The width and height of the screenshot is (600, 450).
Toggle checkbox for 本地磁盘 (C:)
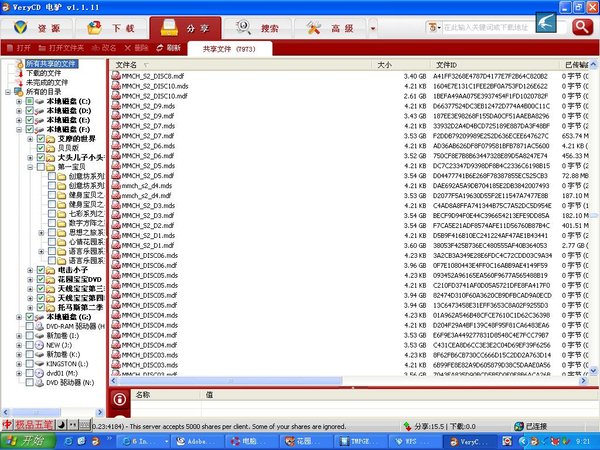pyautogui.click(x=29, y=101)
